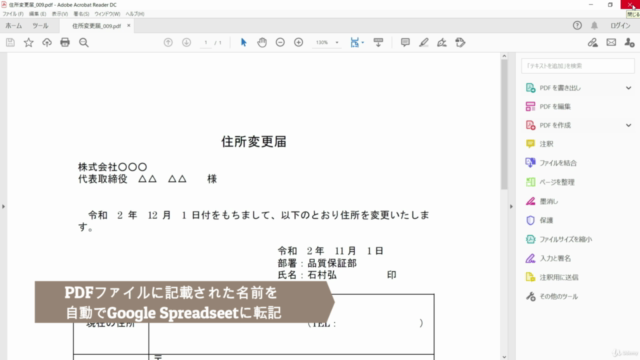Select the highlight pen tool

click(x=423, y=42)
